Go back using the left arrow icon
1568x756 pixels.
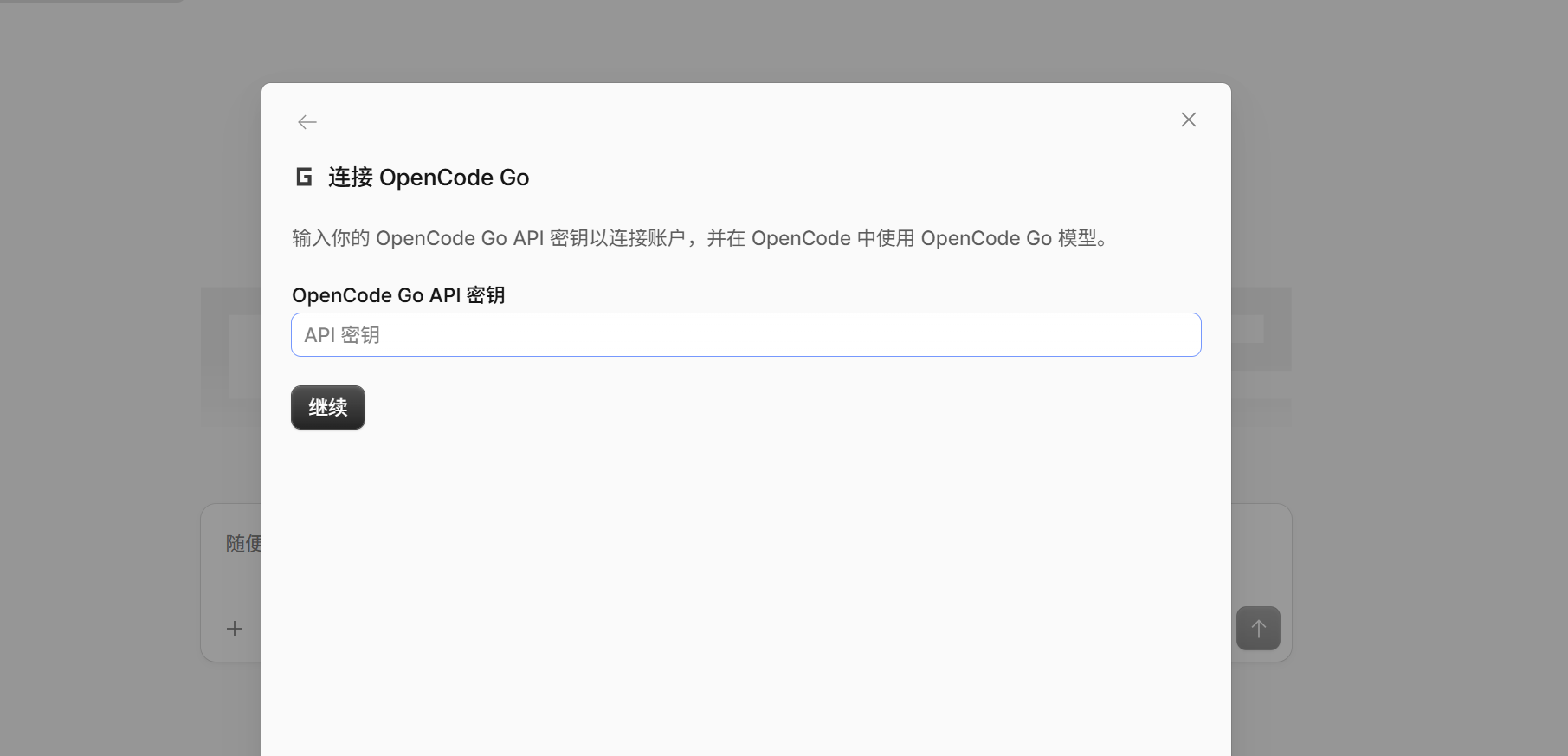[x=307, y=122]
